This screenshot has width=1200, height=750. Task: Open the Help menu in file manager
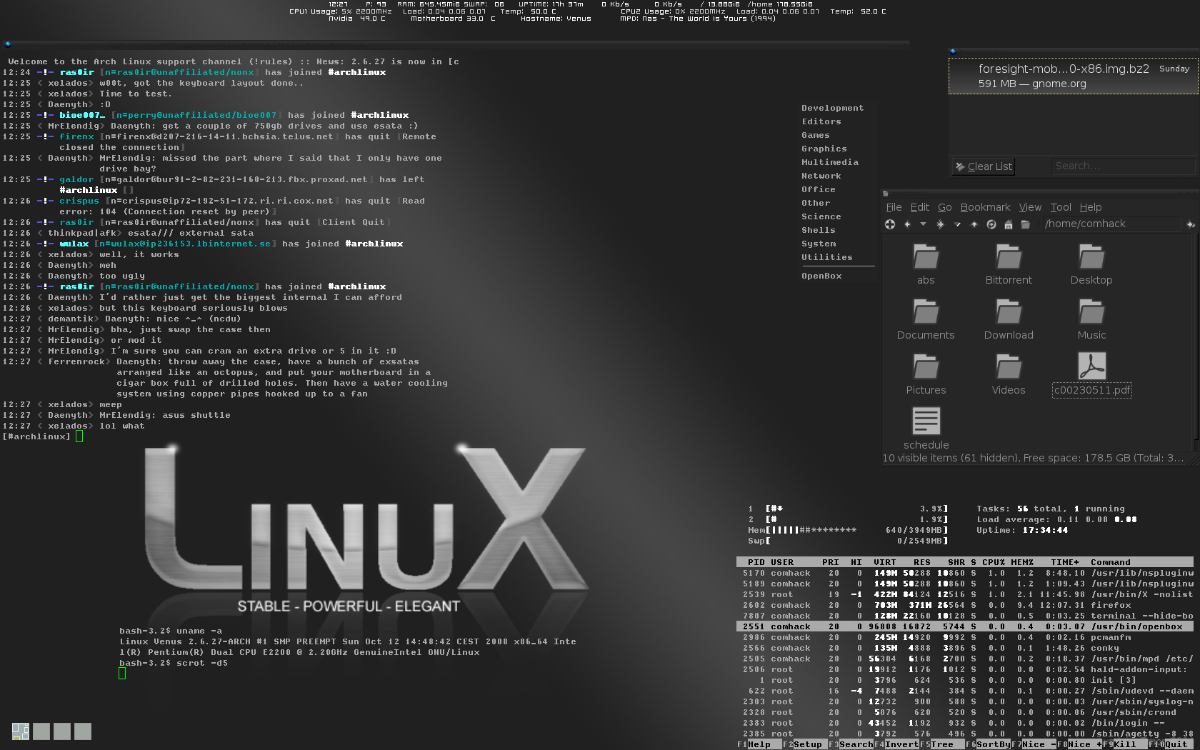pos(1091,207)
